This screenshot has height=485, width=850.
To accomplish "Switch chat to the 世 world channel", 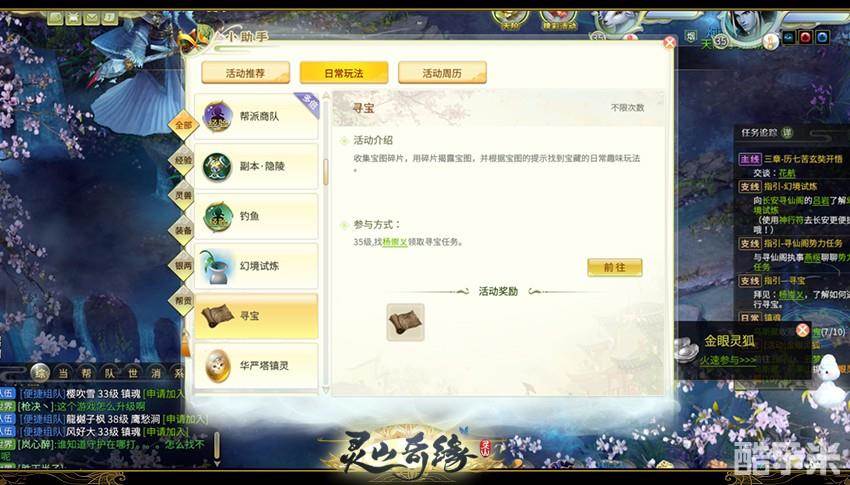I will point(133,373).
